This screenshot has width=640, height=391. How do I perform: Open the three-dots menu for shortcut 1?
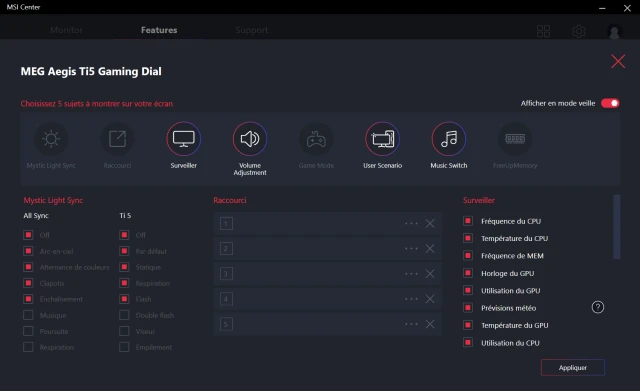coord(411,223)
